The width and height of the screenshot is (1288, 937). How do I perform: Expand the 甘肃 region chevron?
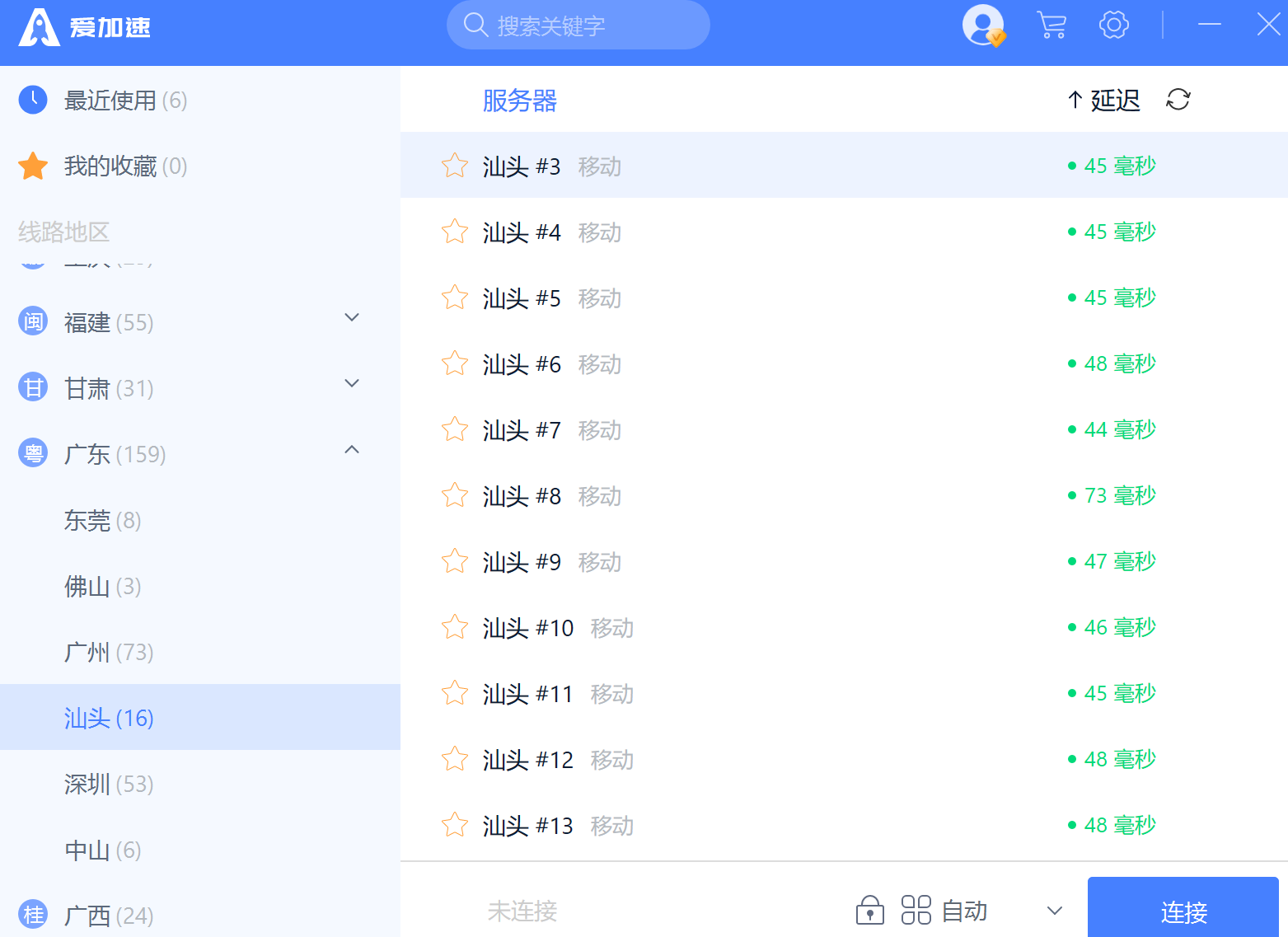pyautogui.click(x=352, y=383)
